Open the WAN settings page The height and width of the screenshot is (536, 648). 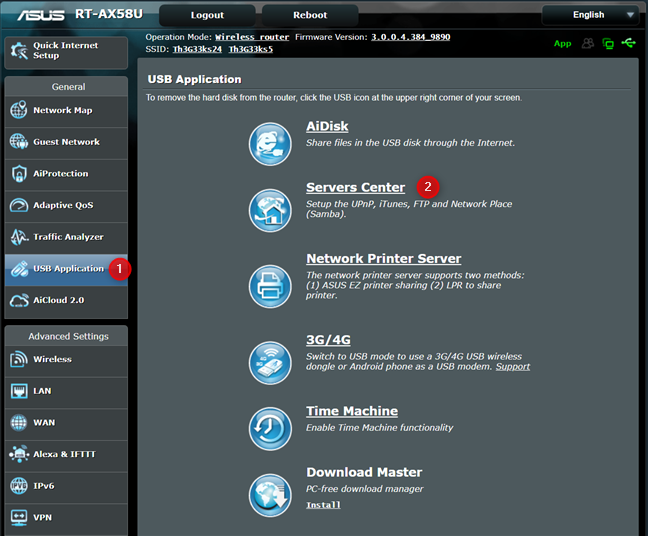click(66, 424)
